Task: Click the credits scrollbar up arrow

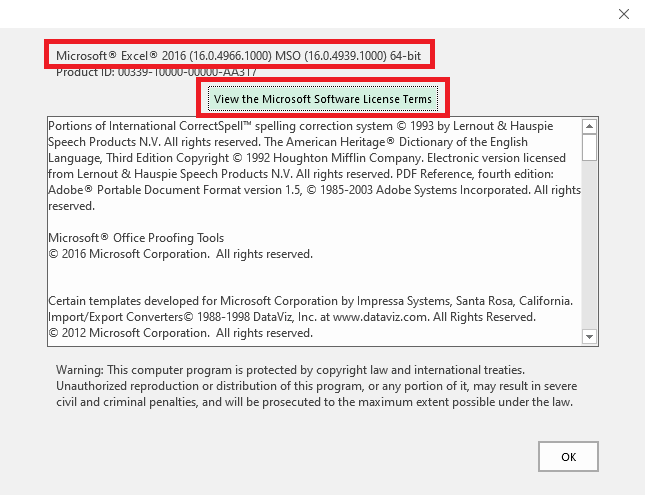Action: click(x=589, y=127)
